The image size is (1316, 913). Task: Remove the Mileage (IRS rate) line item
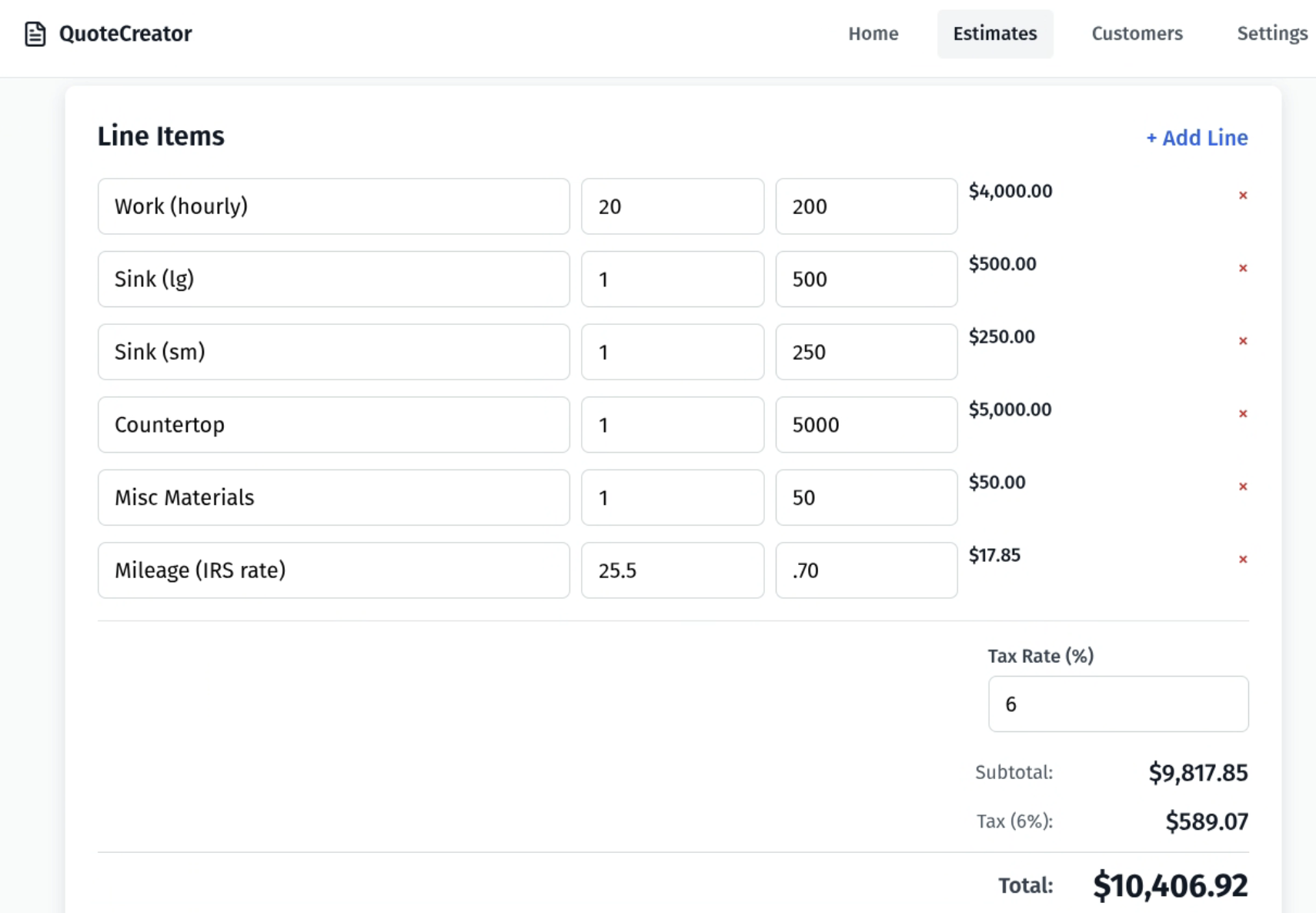1243,560
